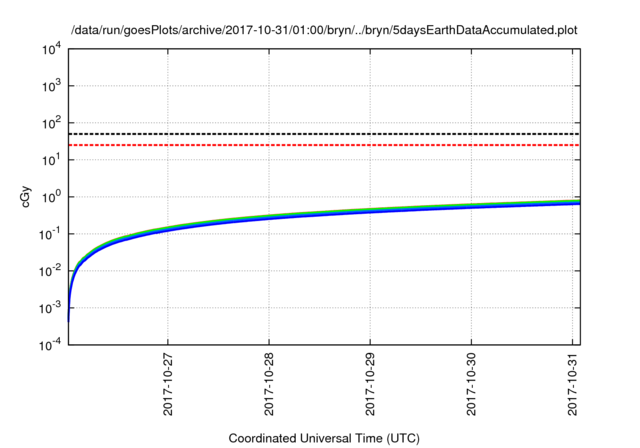Image resolution: width=640 pixels, height=448 pixels.
Task: Click the 10^1 y-axis tick label
Action: click(51, 160)
